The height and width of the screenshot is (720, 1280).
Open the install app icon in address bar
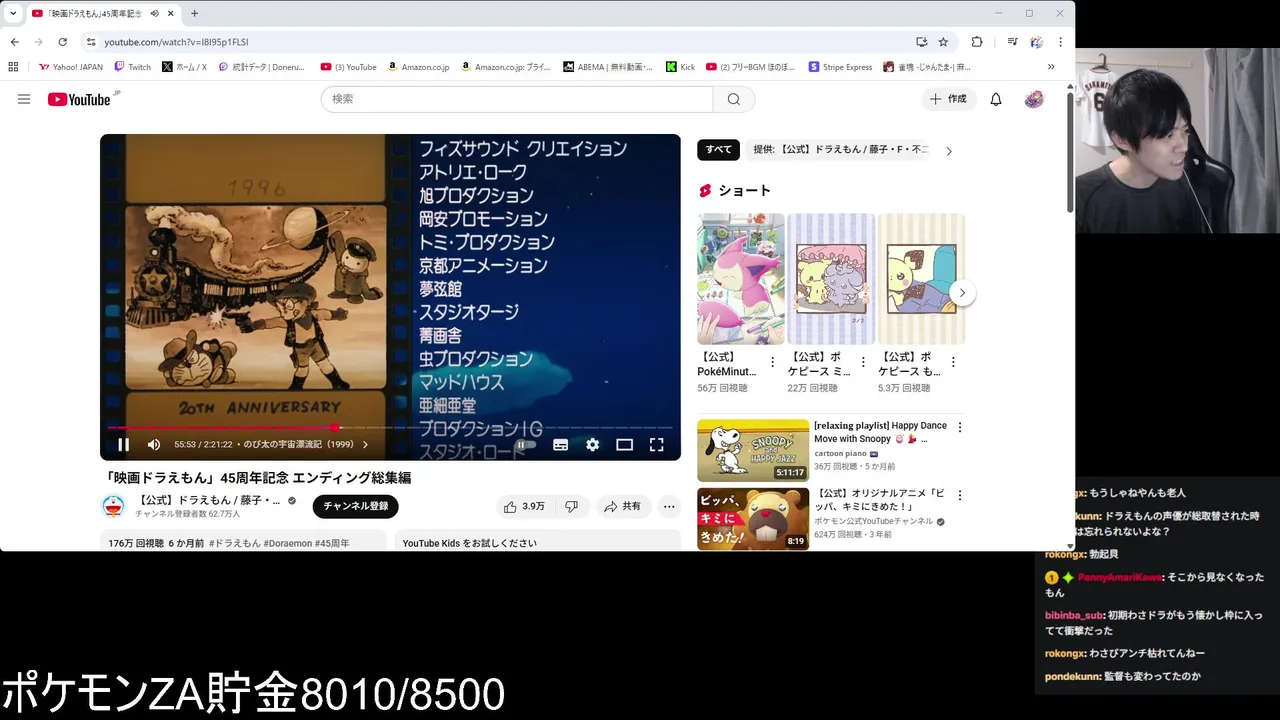tap(921, 42)
